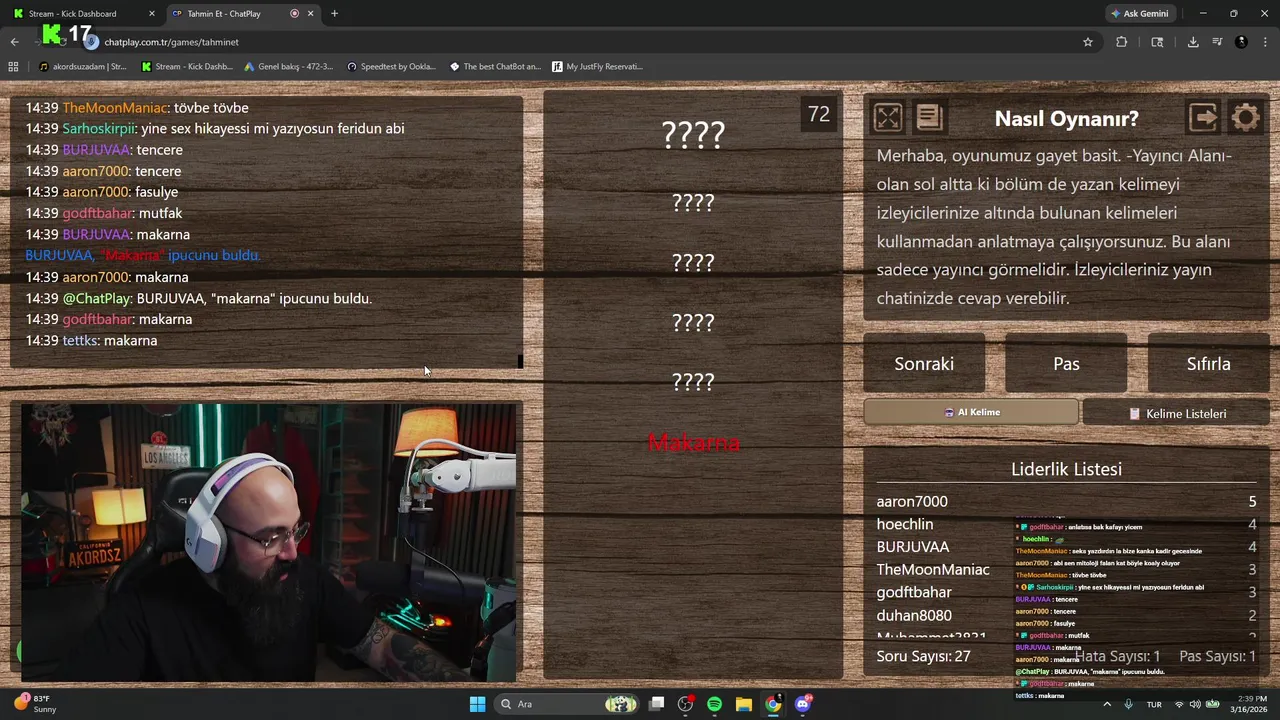Select the AI Kelime option

tap(971, 412)
